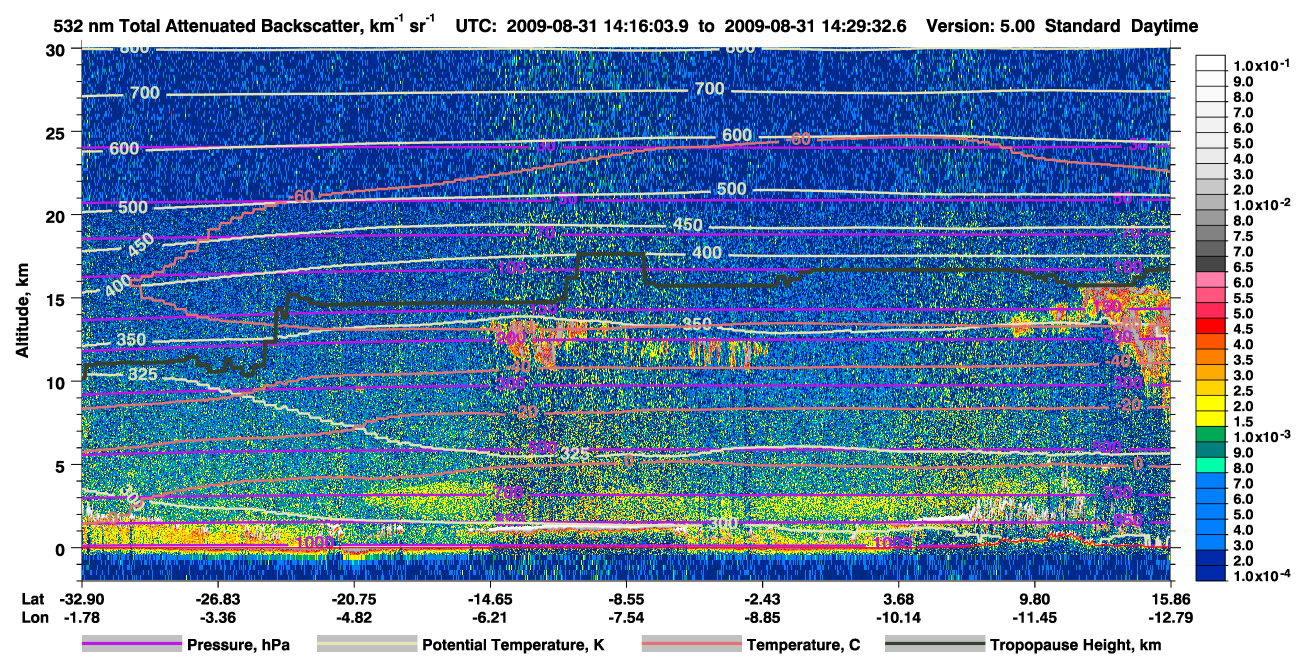The width and height of the screenshot is (1300, 667).
Task: Click longitude tick value -4.82
Action: click(353, 617)
